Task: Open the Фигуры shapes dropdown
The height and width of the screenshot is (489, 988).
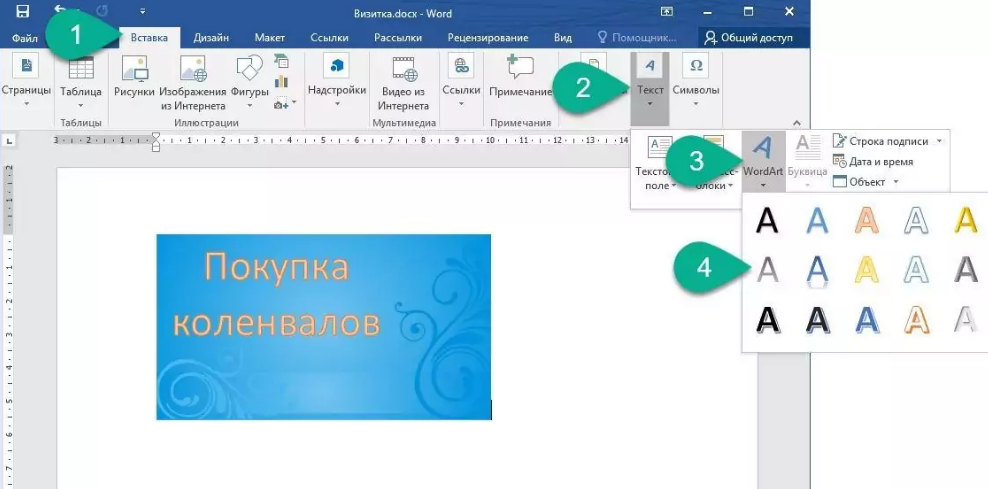Action: point(250,82)
